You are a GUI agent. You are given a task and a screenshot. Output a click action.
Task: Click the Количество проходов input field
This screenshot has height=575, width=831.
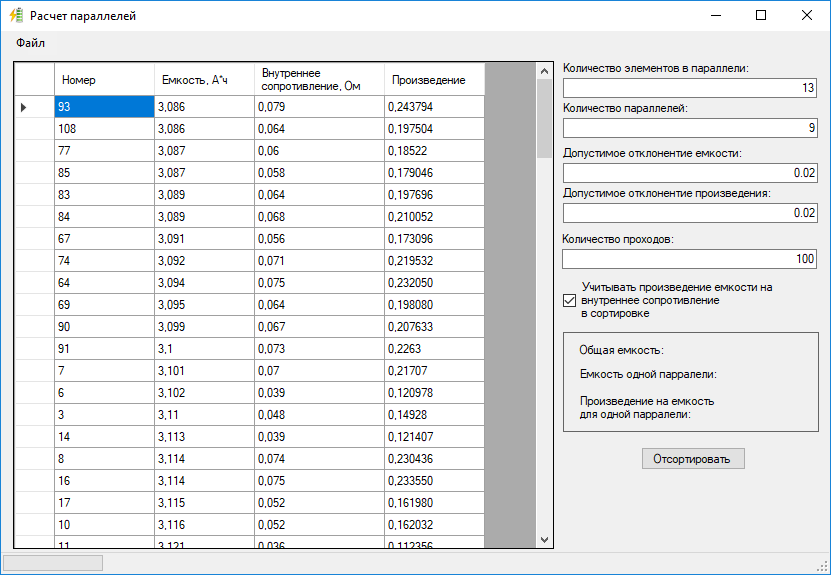[x=690, y=259]
